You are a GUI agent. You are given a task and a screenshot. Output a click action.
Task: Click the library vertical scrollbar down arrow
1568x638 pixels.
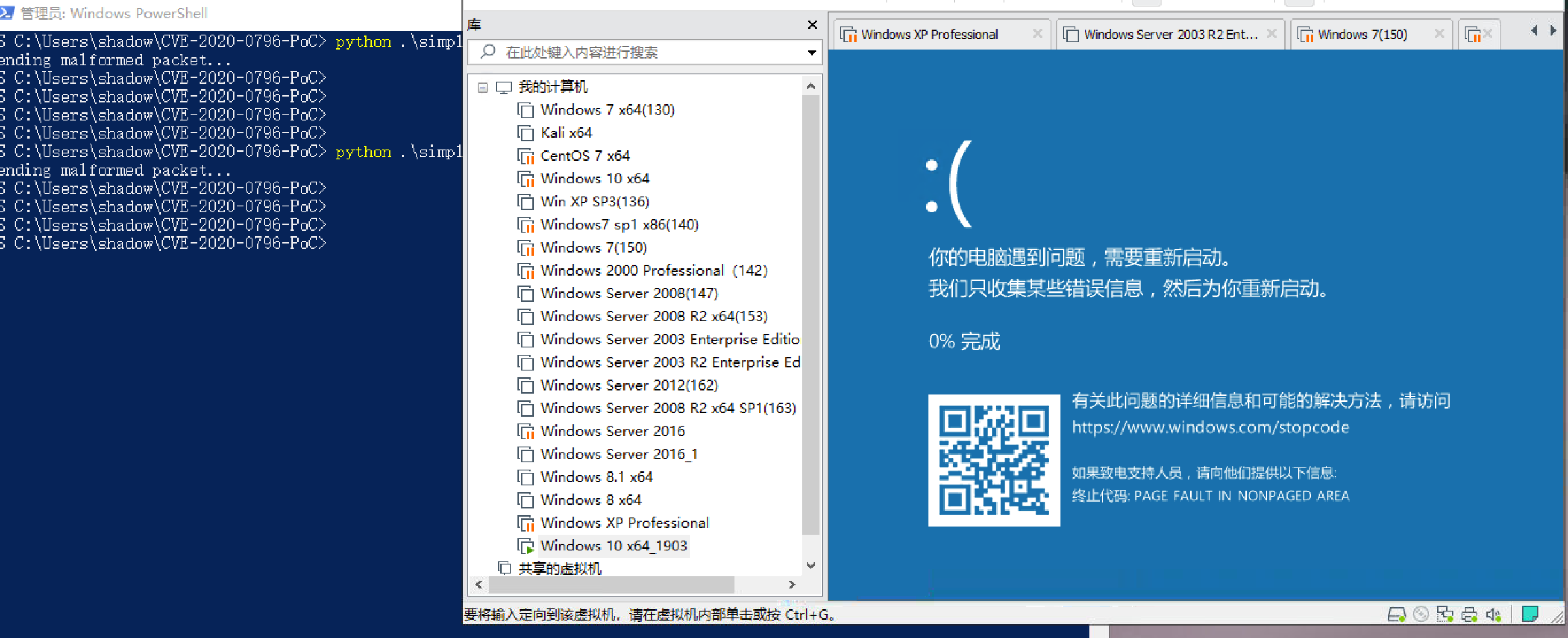click(811, 566)
